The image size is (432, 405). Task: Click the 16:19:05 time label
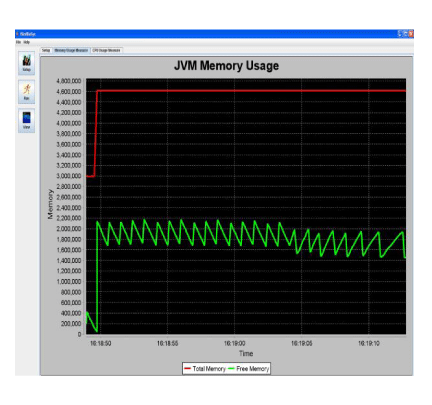point(302,343)
